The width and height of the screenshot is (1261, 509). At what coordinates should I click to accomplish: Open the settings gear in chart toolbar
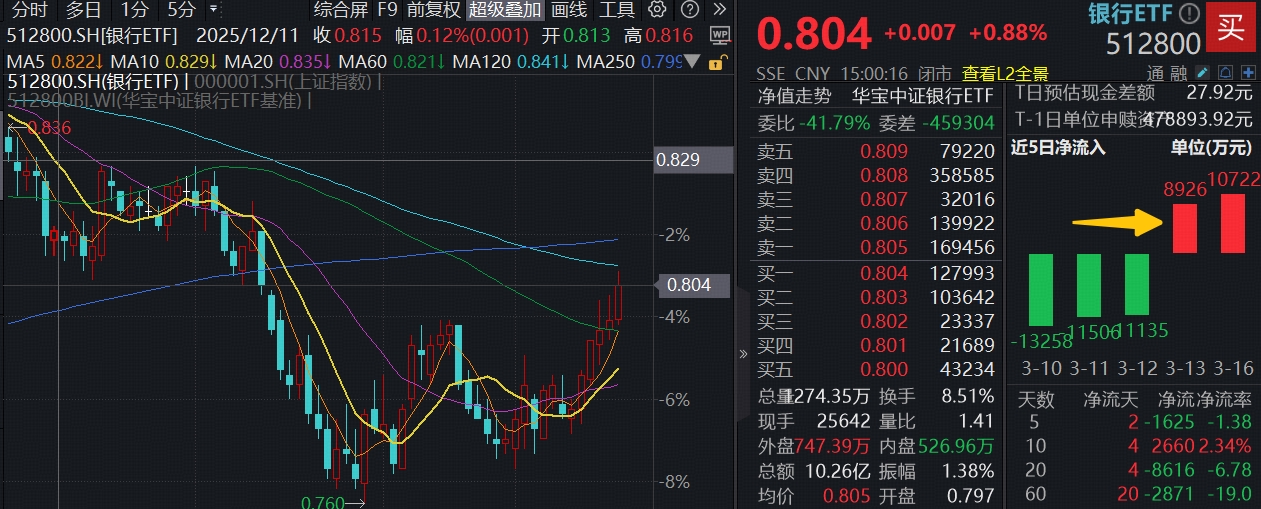(x=657, y=11)
